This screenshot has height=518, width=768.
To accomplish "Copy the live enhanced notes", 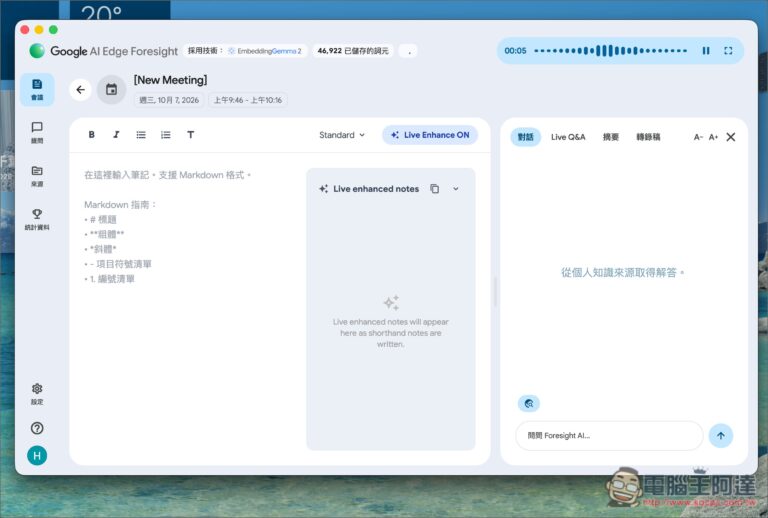I will click(434, 189).
